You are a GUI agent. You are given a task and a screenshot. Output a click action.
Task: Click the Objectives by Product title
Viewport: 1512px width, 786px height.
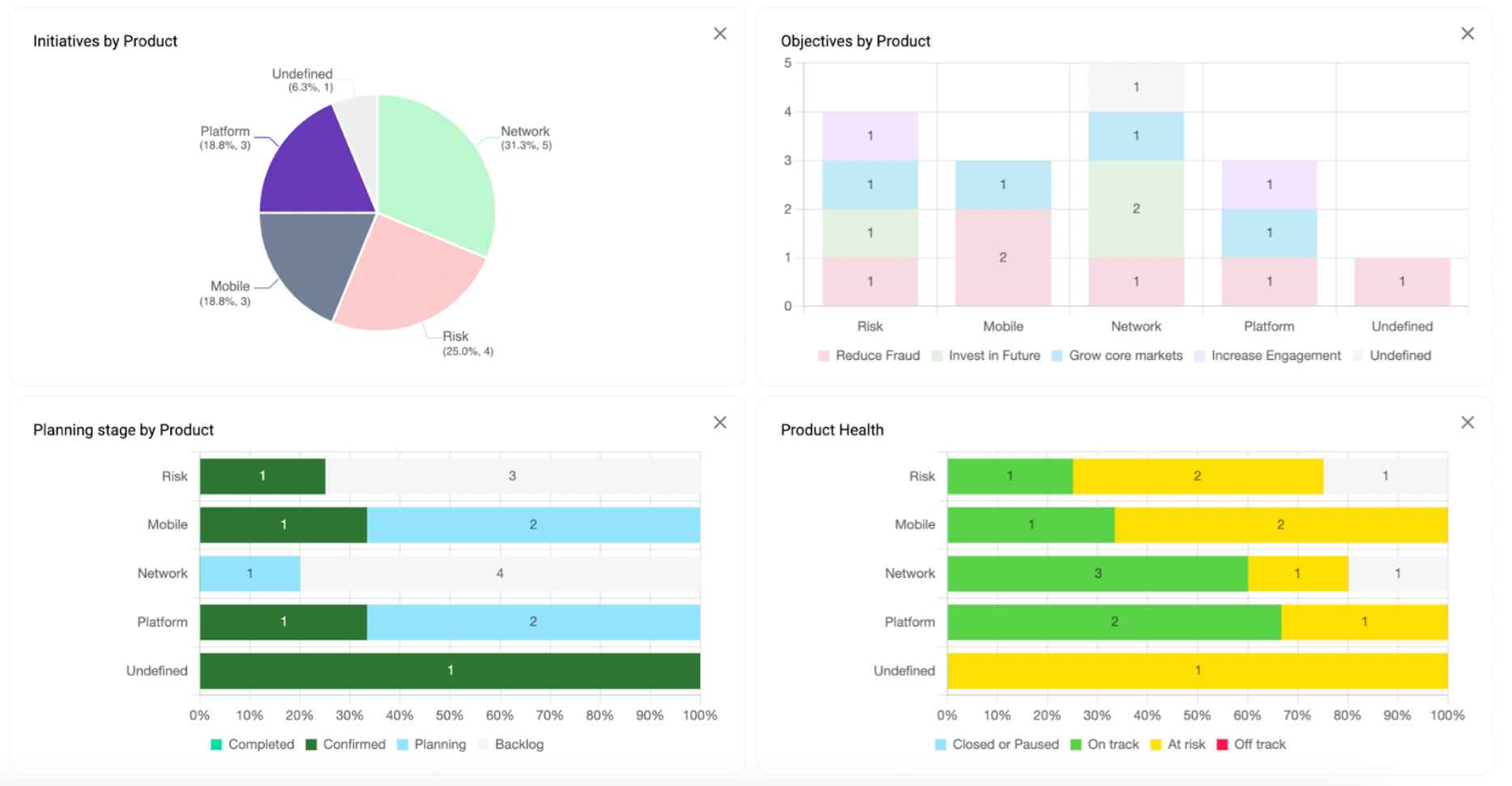point(856,41)
